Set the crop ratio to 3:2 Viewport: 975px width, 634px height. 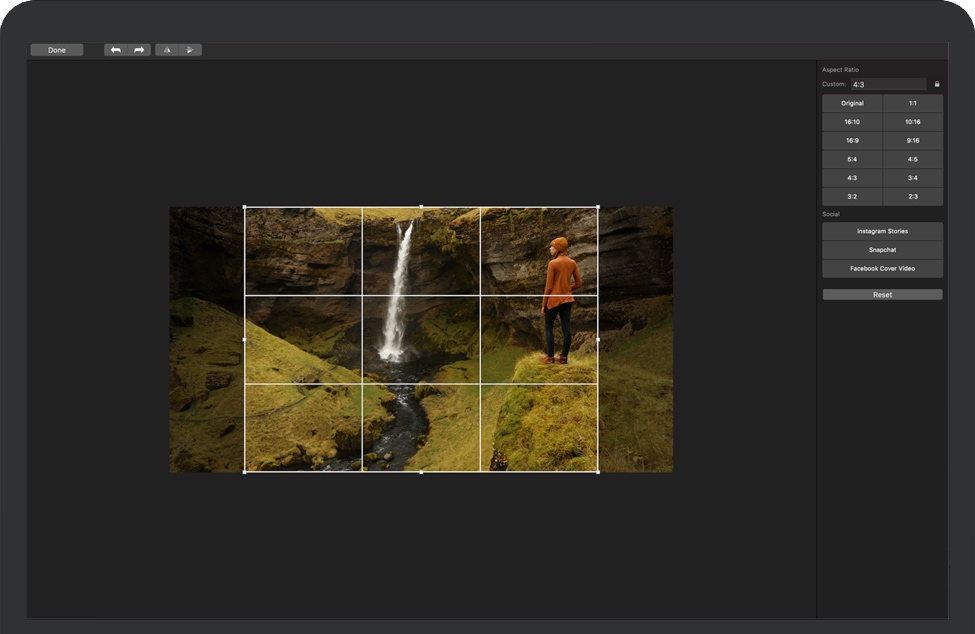[x=852, y=197]
